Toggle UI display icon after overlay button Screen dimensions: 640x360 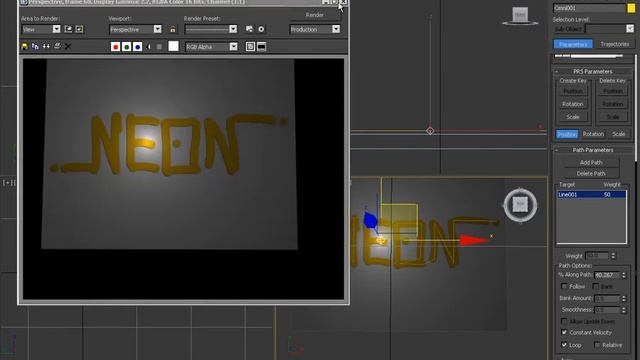261,47
